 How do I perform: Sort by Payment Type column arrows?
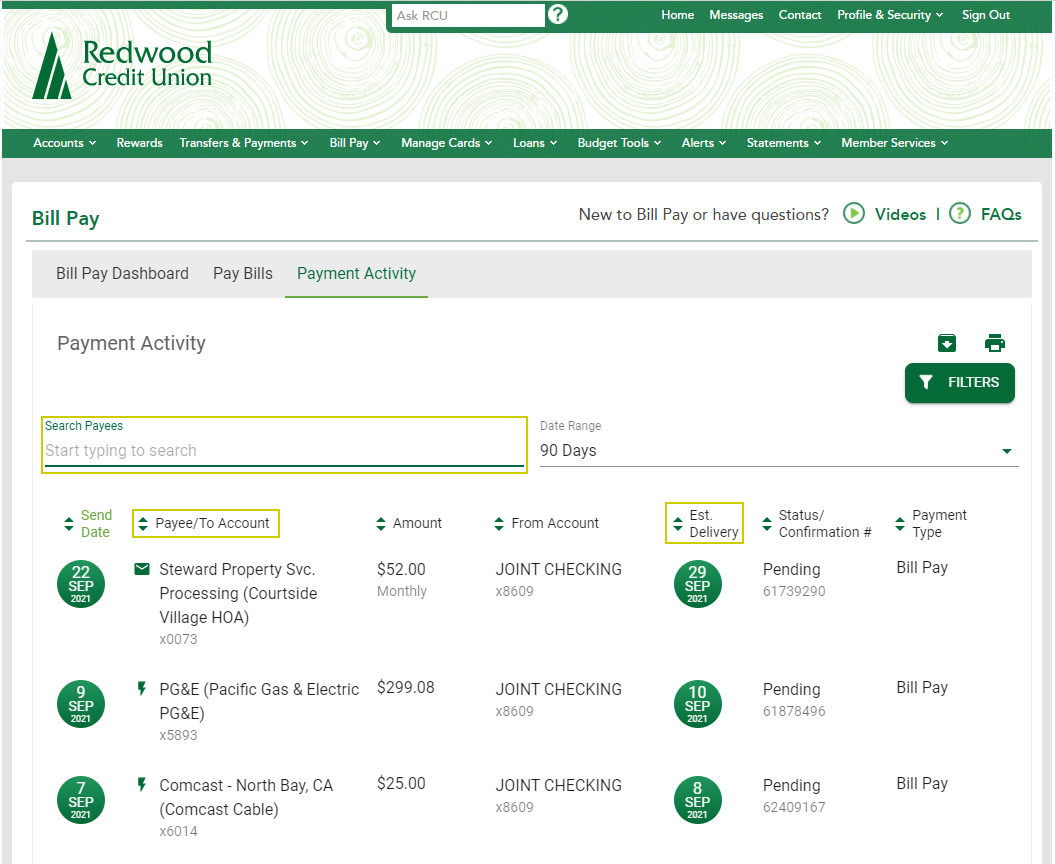[900, 524]
